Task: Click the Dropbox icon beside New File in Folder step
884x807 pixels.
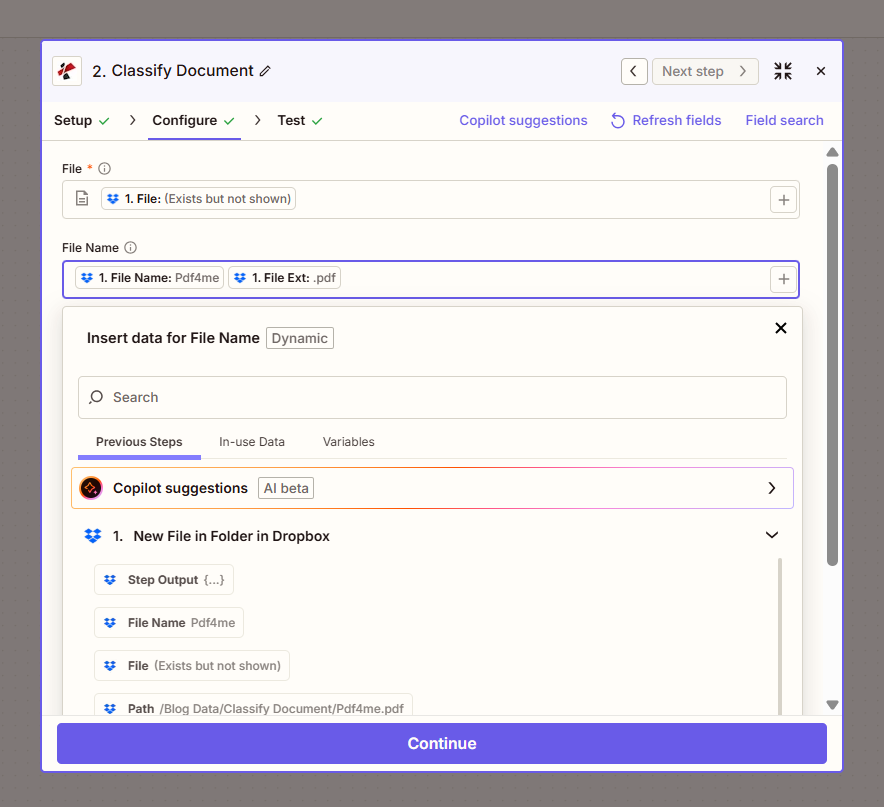Action: (x=93, y=535)
